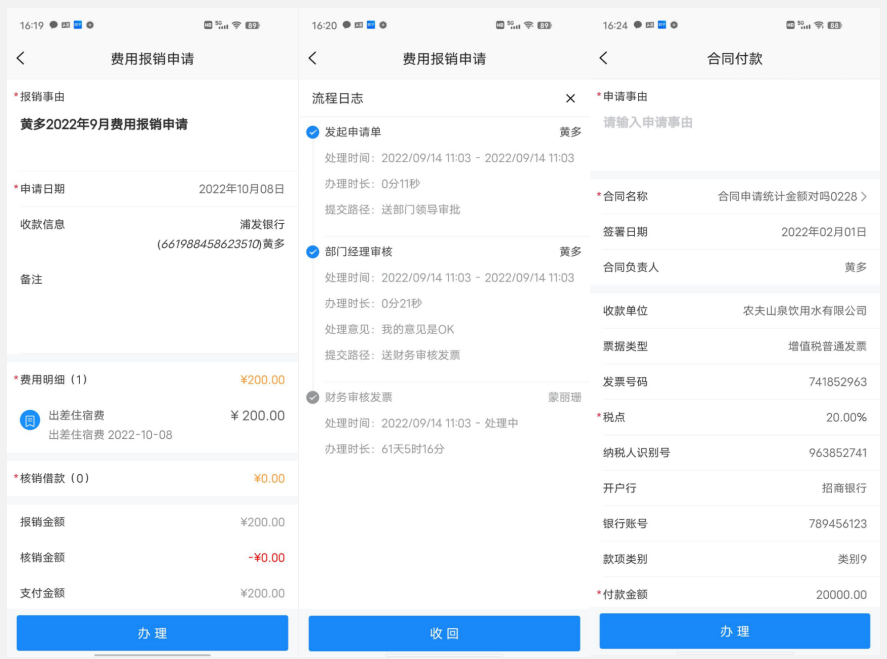
Task: Tap the blue 出差住宿费 expense item icon
Action: coord(30,420)
